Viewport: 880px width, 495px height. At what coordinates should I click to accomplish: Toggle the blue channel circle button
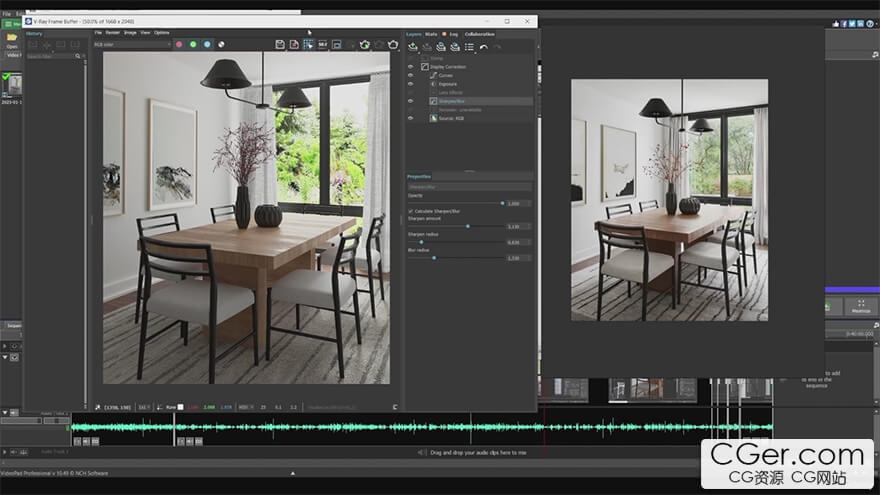pyautogui.click(x=207, y=44)
